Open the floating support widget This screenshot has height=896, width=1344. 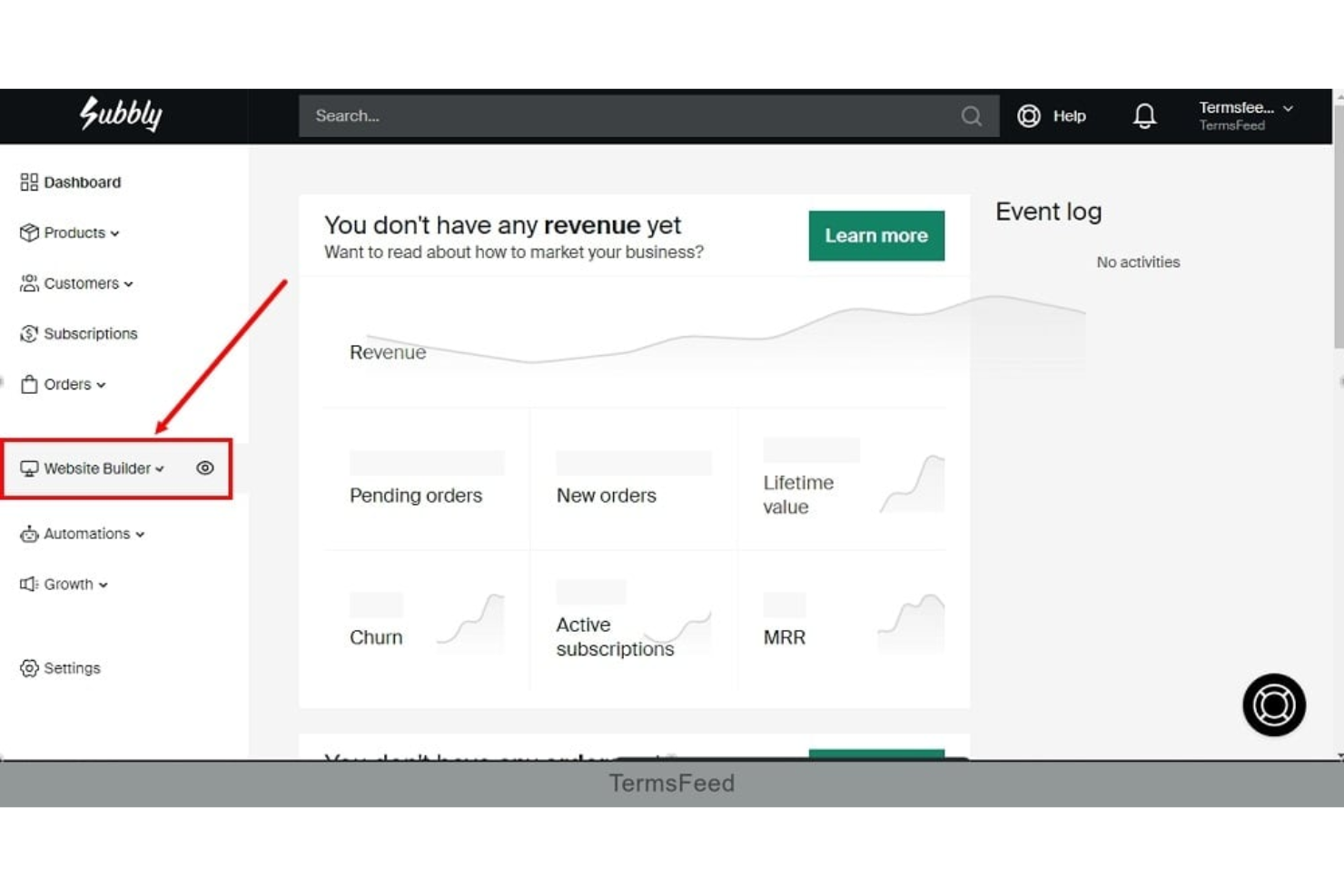[1273, 704]
